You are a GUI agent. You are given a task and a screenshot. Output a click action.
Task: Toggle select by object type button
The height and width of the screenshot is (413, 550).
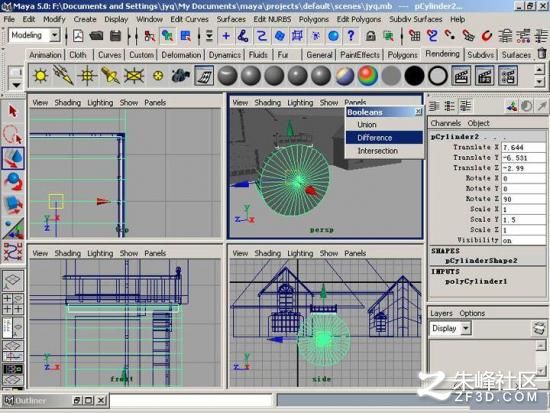[x=167, y=35]
